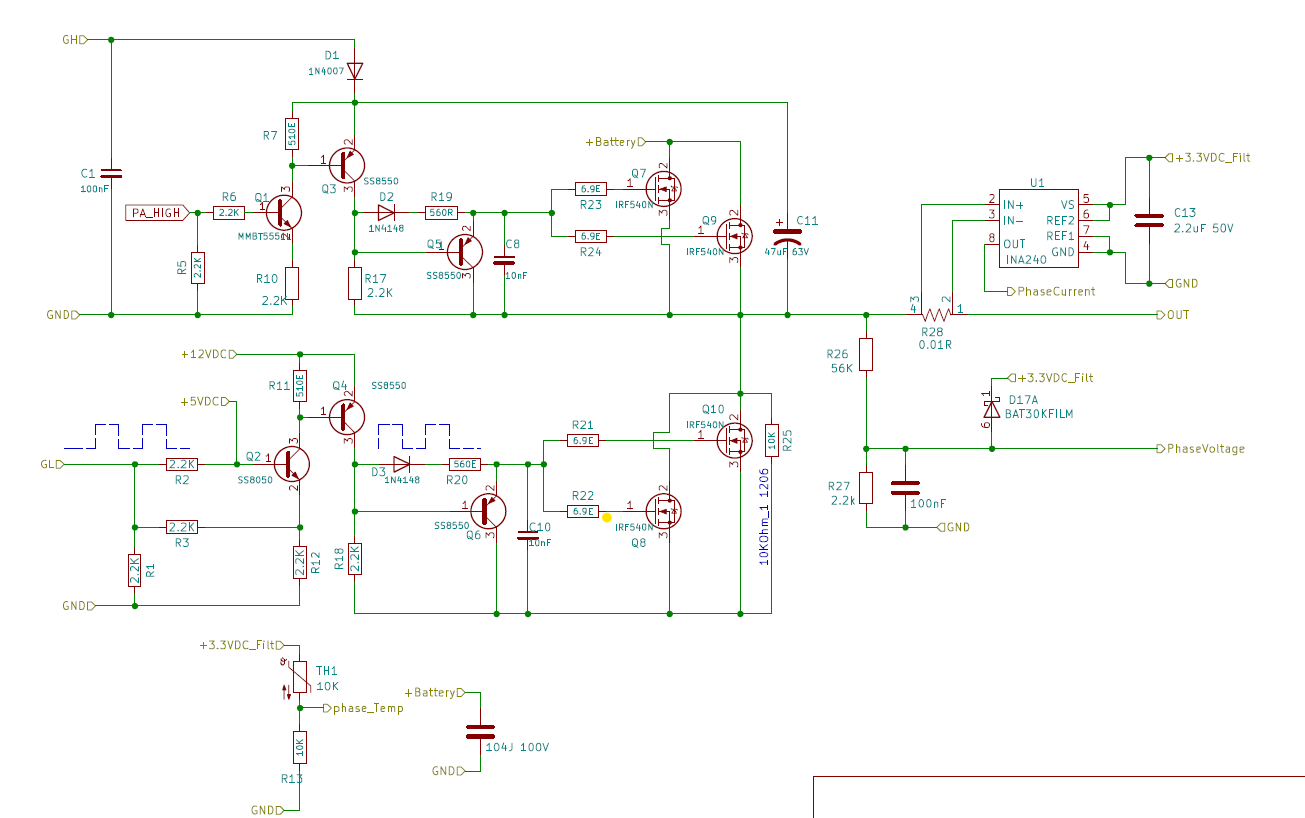
Task: Click the '10KOhm_1 1206' blue text
Action: coord(765,516)
